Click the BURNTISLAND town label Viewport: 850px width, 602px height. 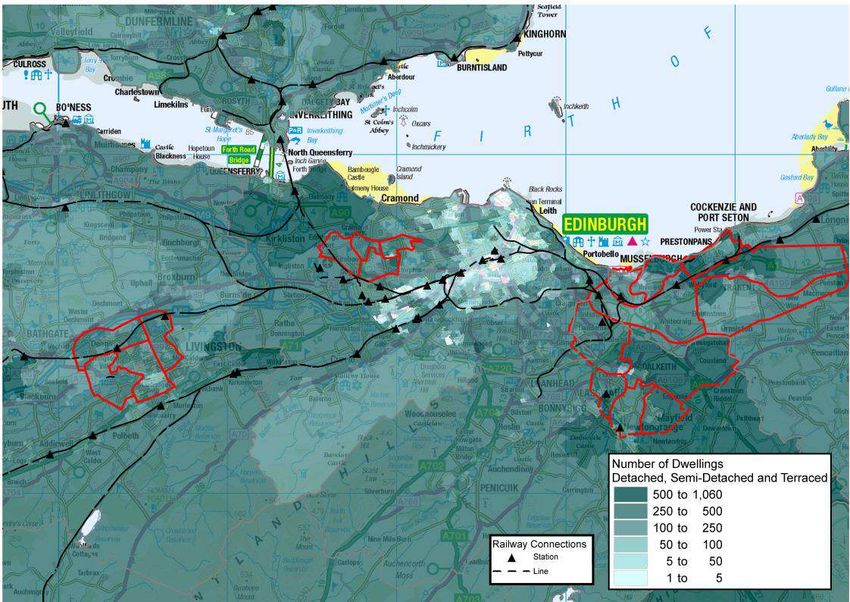pos(482,68)
